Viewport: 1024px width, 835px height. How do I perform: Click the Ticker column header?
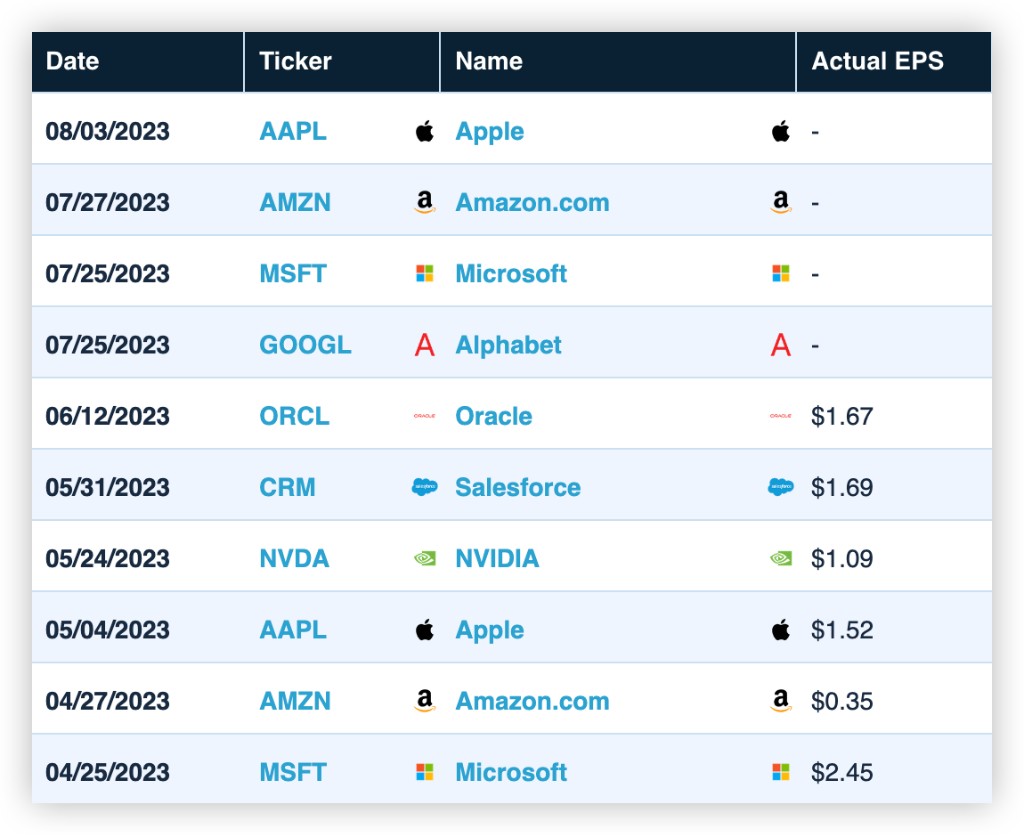click(x=342, y=61)
